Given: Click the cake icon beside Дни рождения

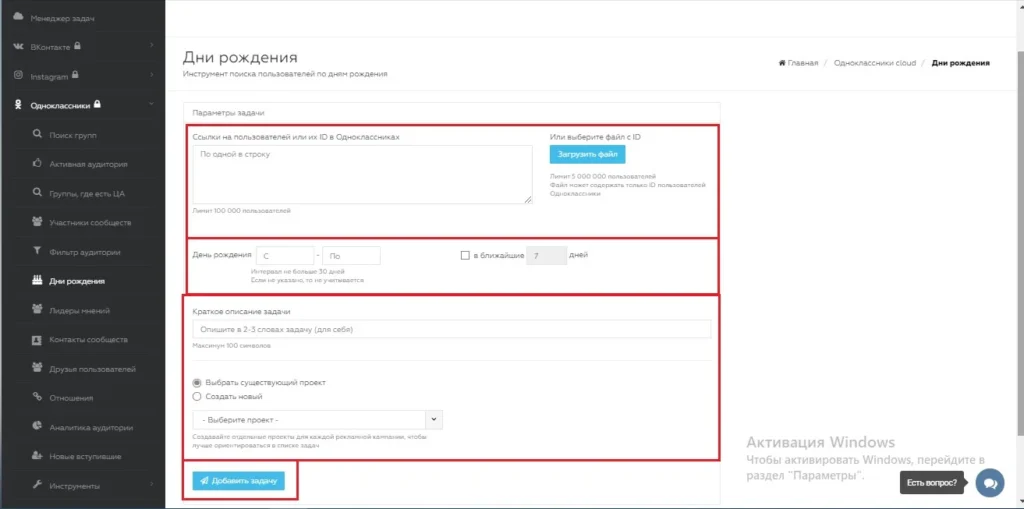Looking at the screenshot, I should click(37, 281).
